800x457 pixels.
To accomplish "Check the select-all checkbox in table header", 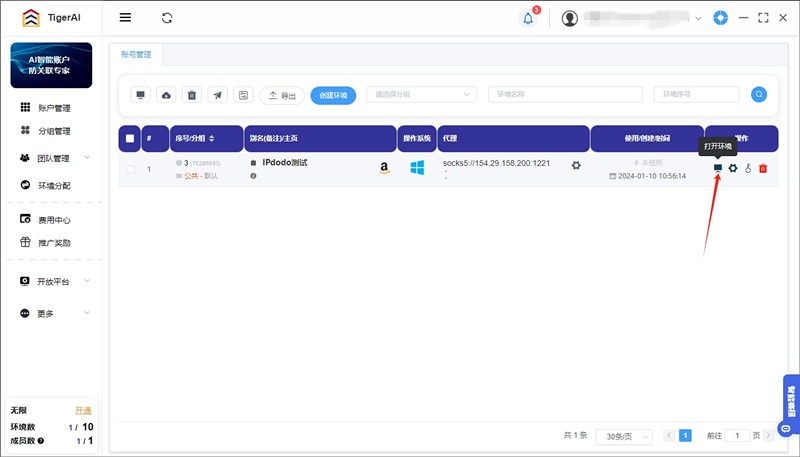I will (130, 138).
